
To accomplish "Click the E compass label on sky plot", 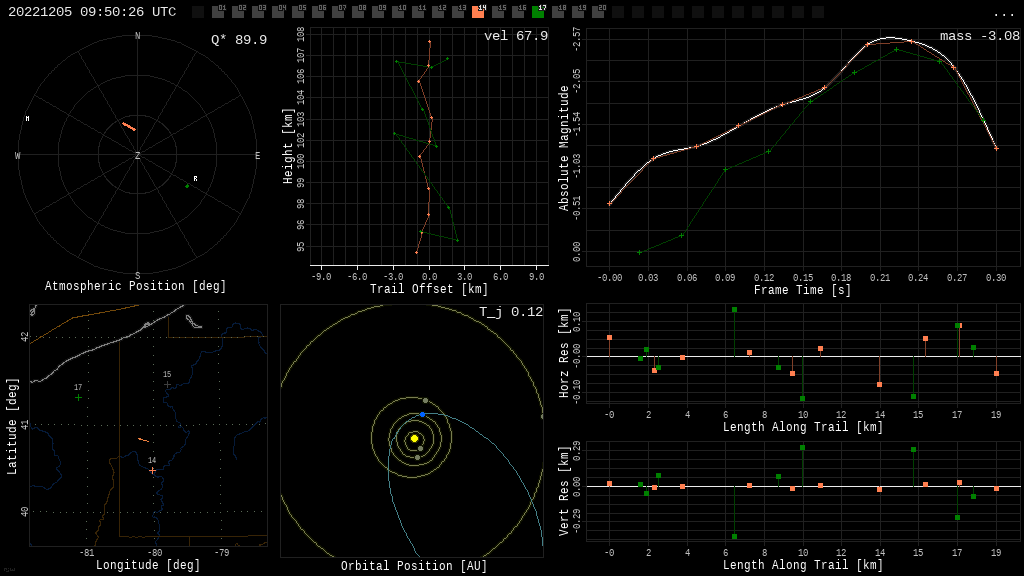I will (x=257, y=155).
